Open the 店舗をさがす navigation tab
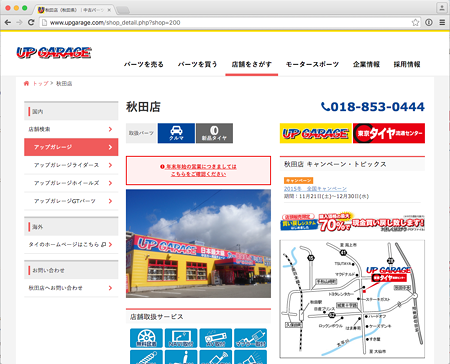The width and height of the screenshot is (450, 364). point(252,64)
